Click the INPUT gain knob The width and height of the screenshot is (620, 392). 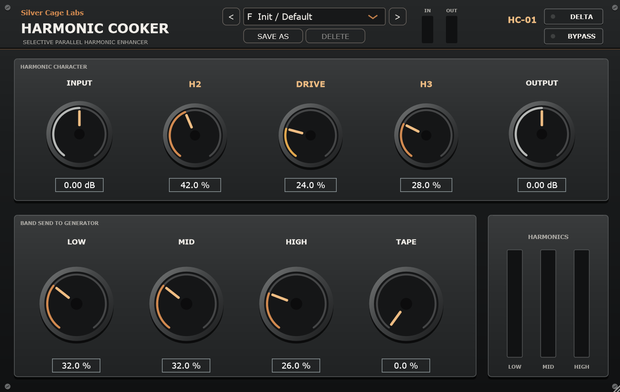[x=79, y=134]
